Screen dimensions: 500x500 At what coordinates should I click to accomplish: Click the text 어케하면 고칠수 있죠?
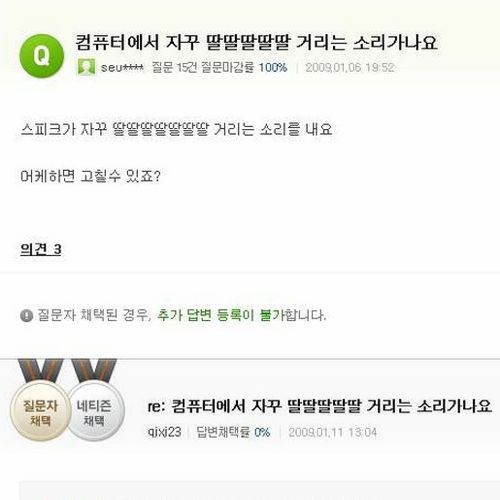click(x=90, y=176)
